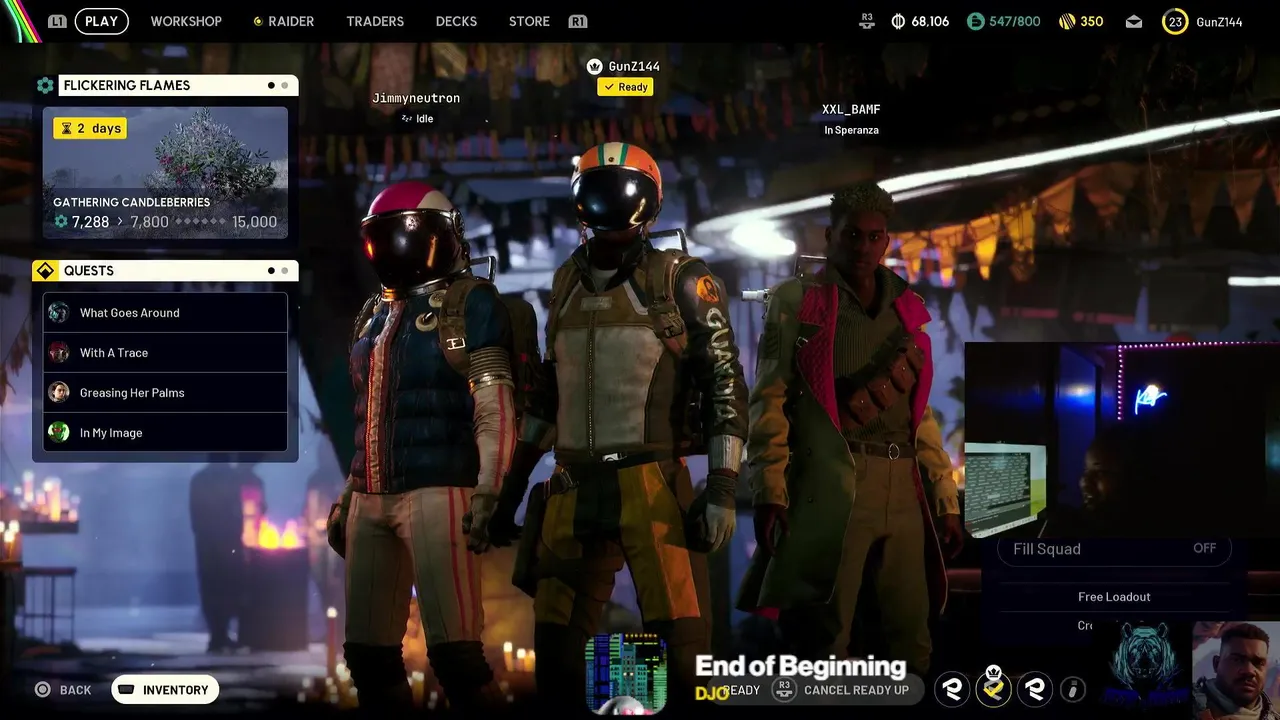Image resolution: width=1280 pixels, height=720 pixels.
Task: Click the yellow dot icon beside RAIDER
Action: pos(258,21)
